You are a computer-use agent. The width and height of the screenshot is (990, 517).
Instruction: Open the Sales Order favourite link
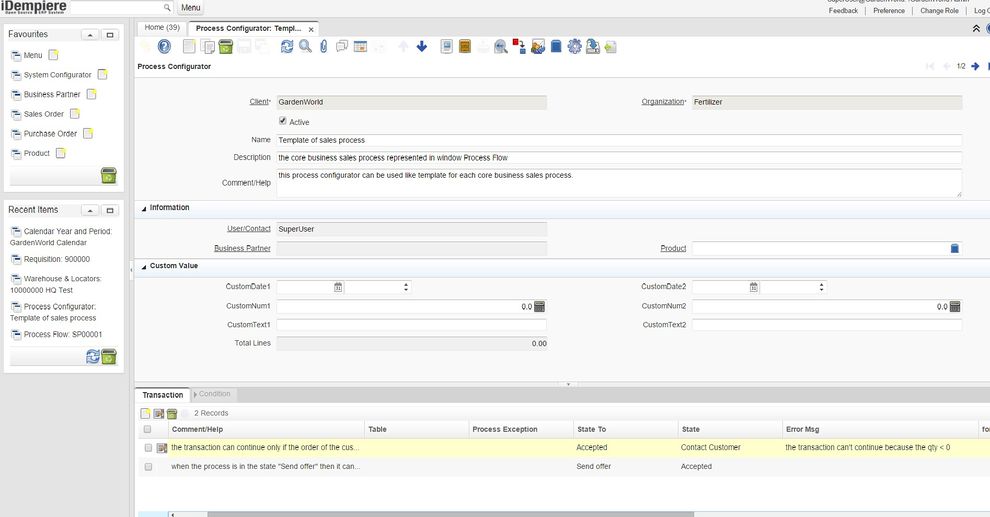click(43, 114)
